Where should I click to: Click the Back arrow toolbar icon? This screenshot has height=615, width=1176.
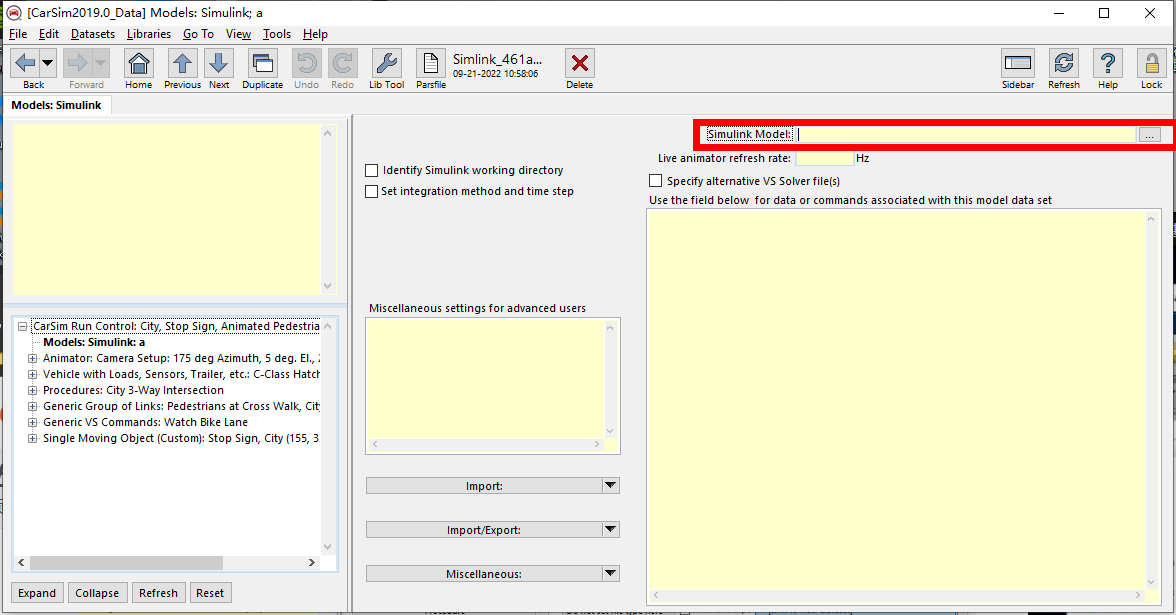[x=25, y=63]
